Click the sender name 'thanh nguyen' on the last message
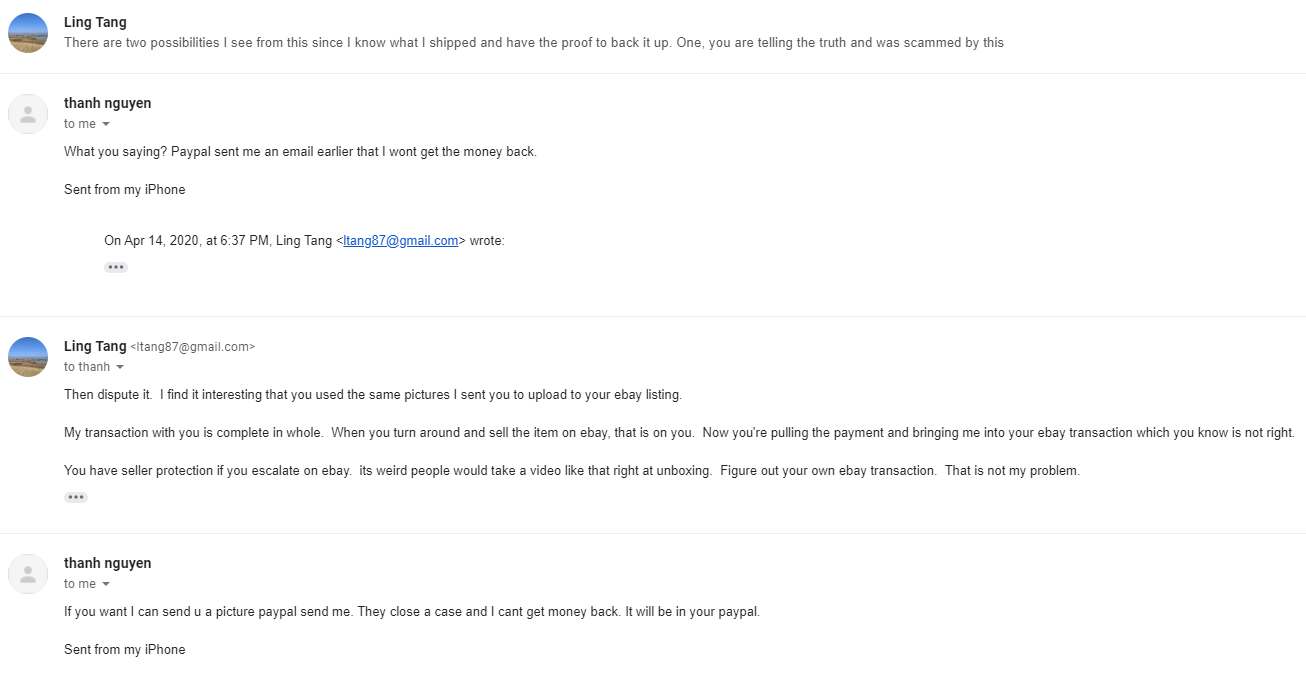Viewport: 1306px width, 676px height. [x=108, y=563]
